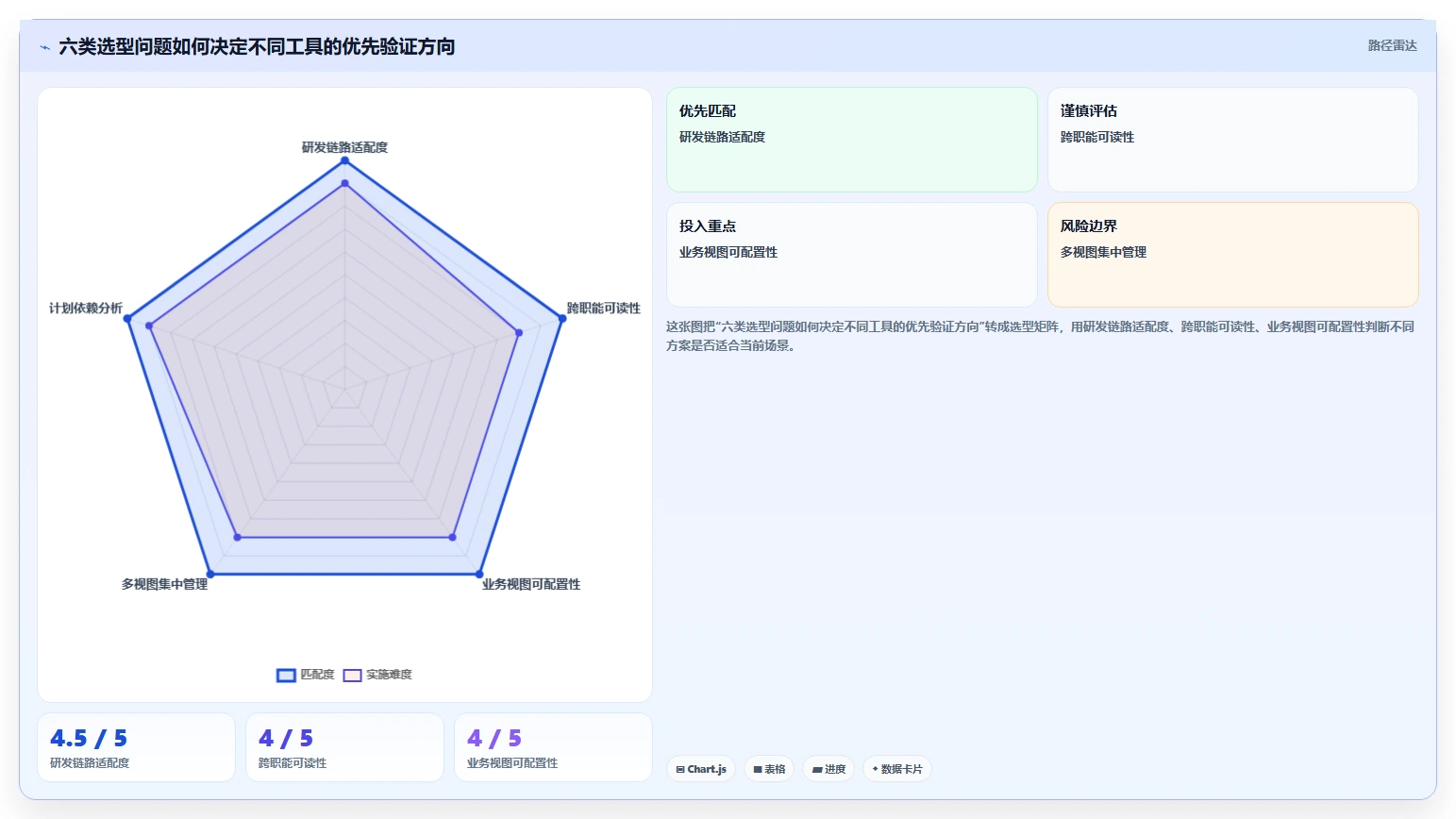Click the outer radar point at 跨职能可读性
Screen dimensions: 1456x819
point(562,318)
